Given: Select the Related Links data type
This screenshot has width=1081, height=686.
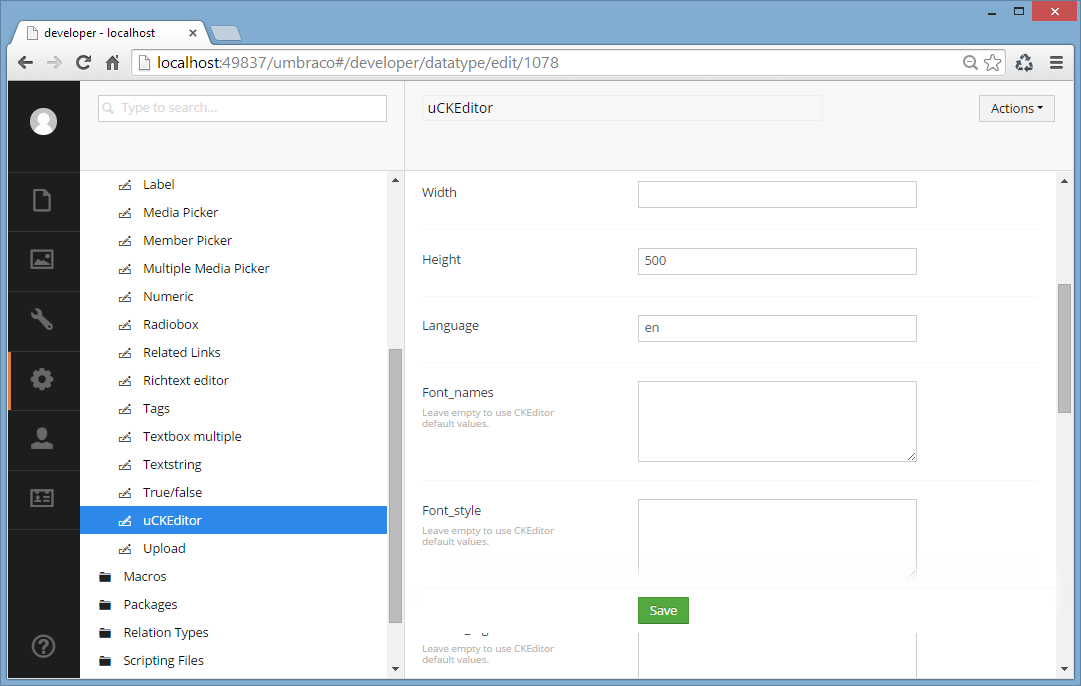Looking at the screenshot, I should [x=182, y=353].
